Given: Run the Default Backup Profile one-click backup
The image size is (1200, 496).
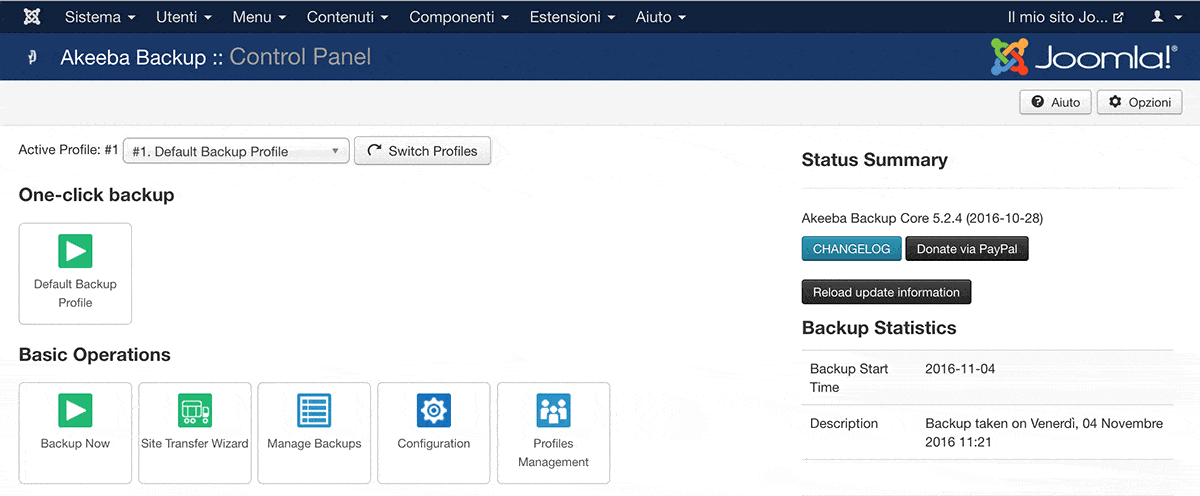Looking at the screenshot, I should [75, 273].
